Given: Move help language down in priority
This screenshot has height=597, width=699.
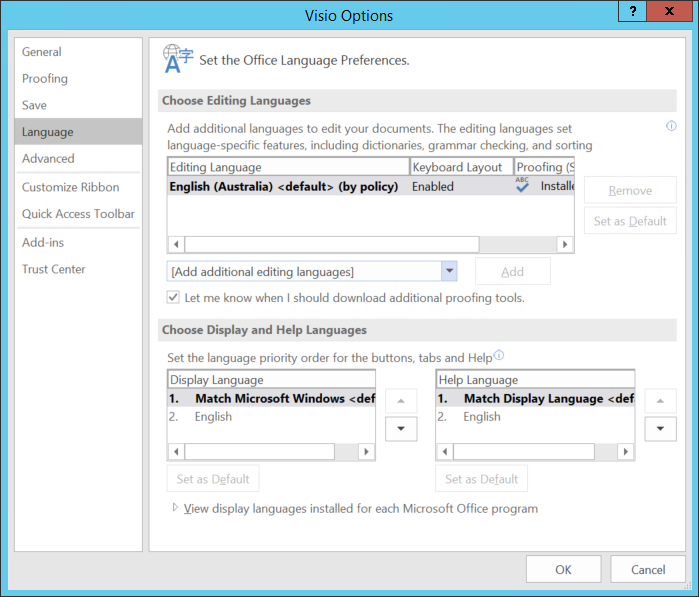Looking at the screenshot, I should point(660,428).
